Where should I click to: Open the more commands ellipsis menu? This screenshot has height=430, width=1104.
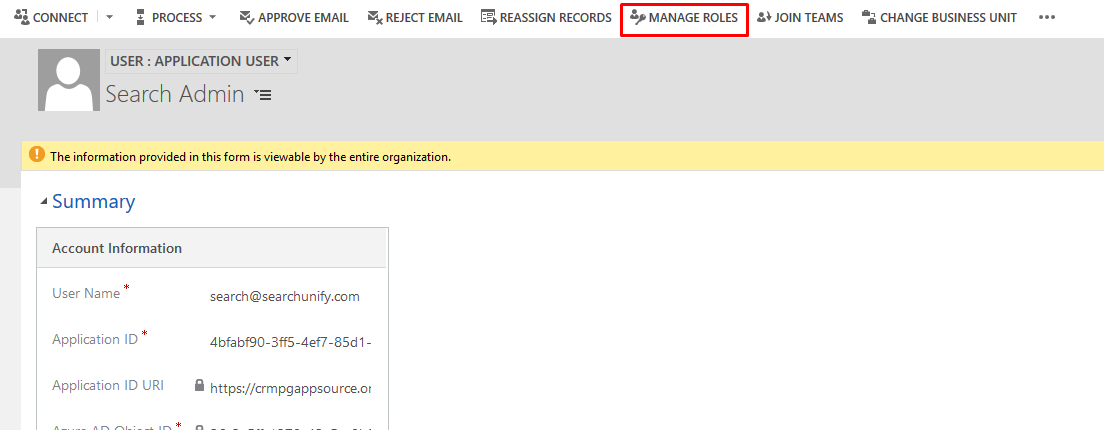[x=1047, y=18]
